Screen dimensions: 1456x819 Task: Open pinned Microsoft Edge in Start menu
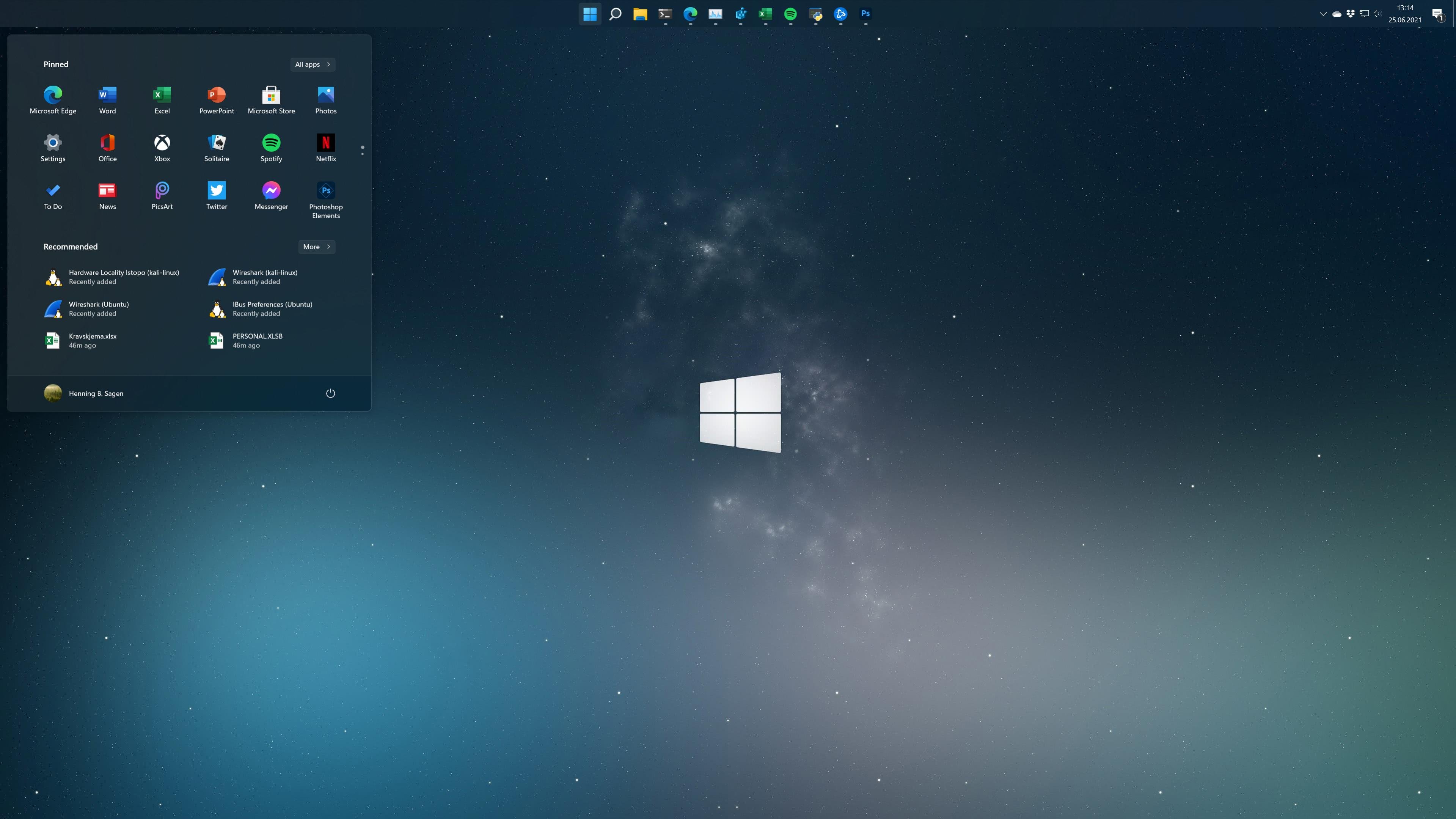pos(53,100)
